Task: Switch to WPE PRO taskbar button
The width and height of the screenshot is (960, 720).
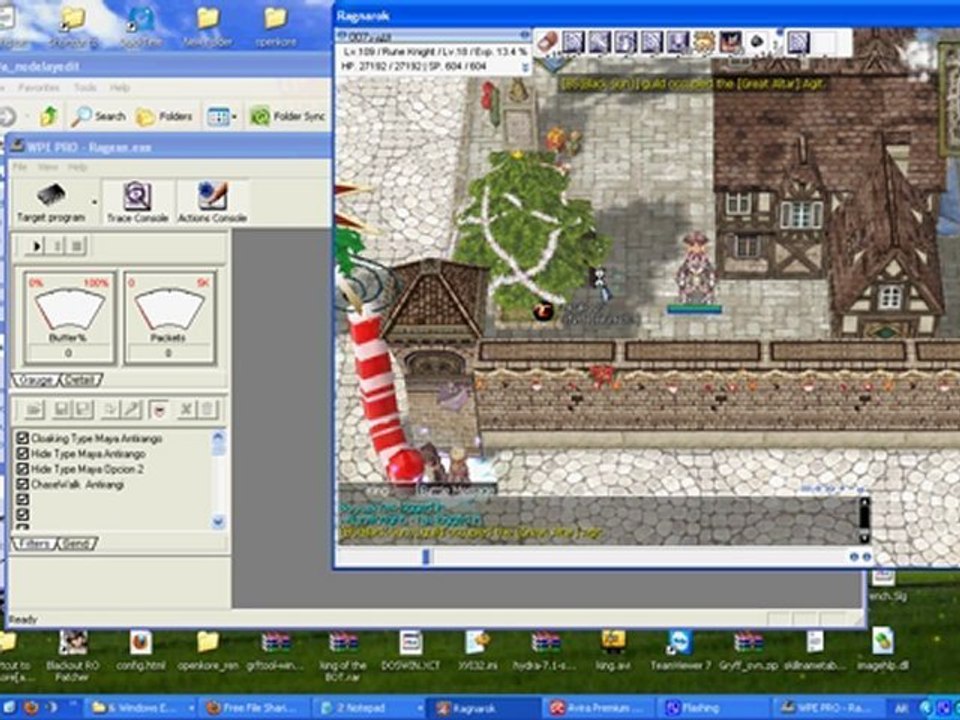Action: (x=828, y=708)
